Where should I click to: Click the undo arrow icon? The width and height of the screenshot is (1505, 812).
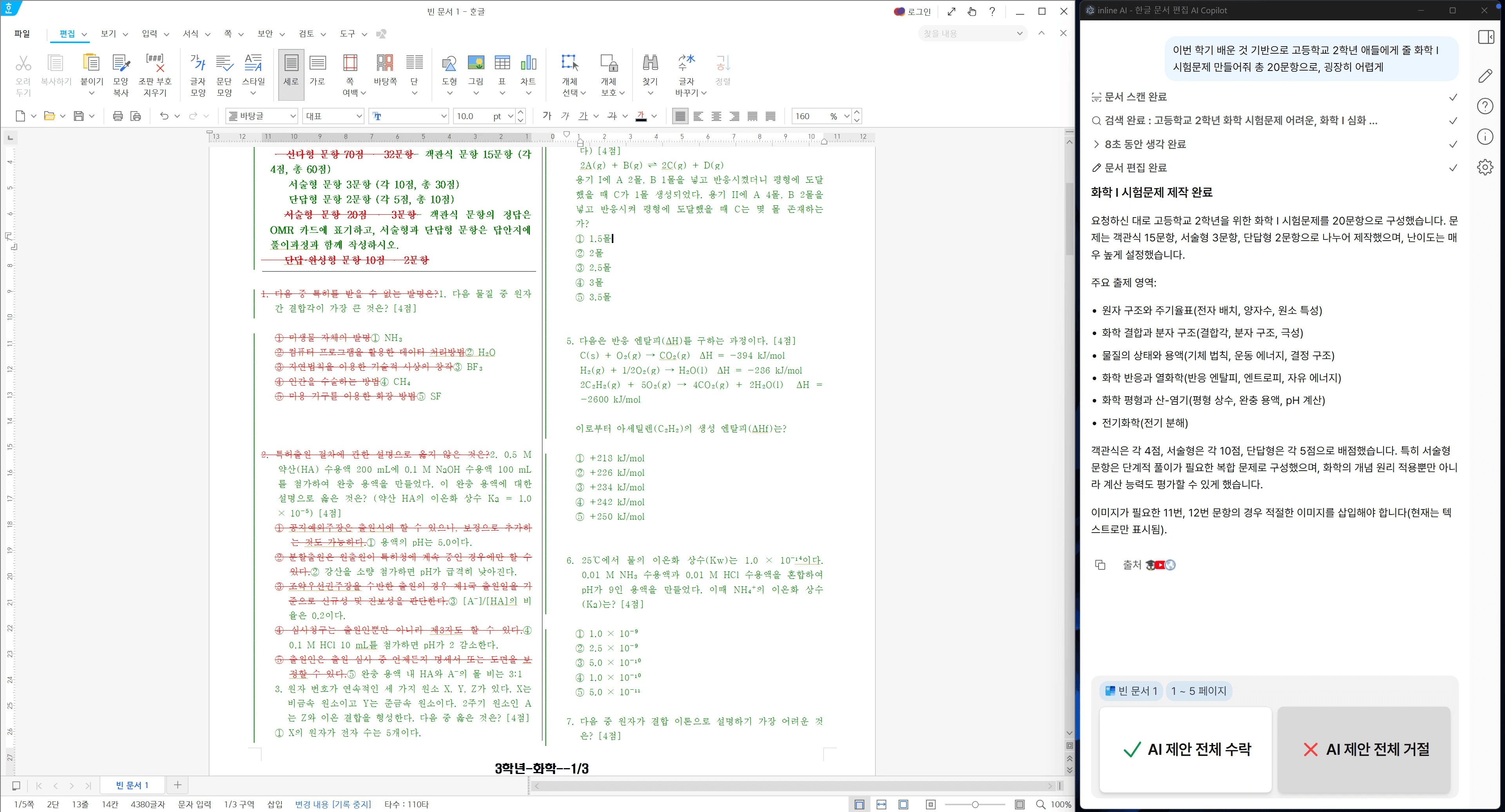coord(164,116)
